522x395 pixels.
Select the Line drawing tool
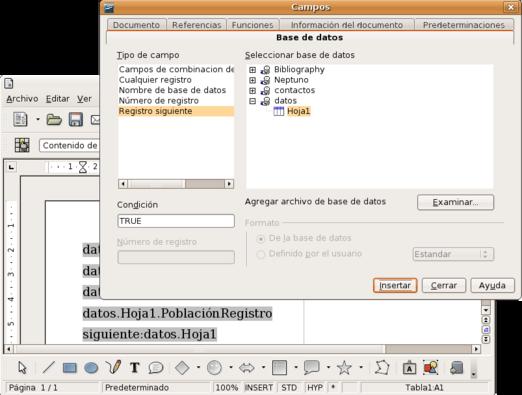point(48,368)
